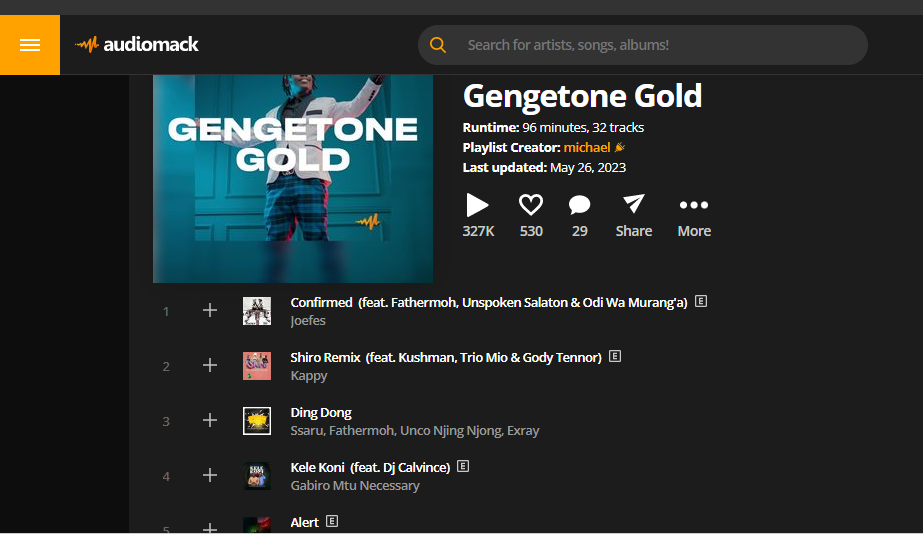Open the Shiro Remix song title
The width and height of the screenshot is (923, 534).
click(446, 357)
